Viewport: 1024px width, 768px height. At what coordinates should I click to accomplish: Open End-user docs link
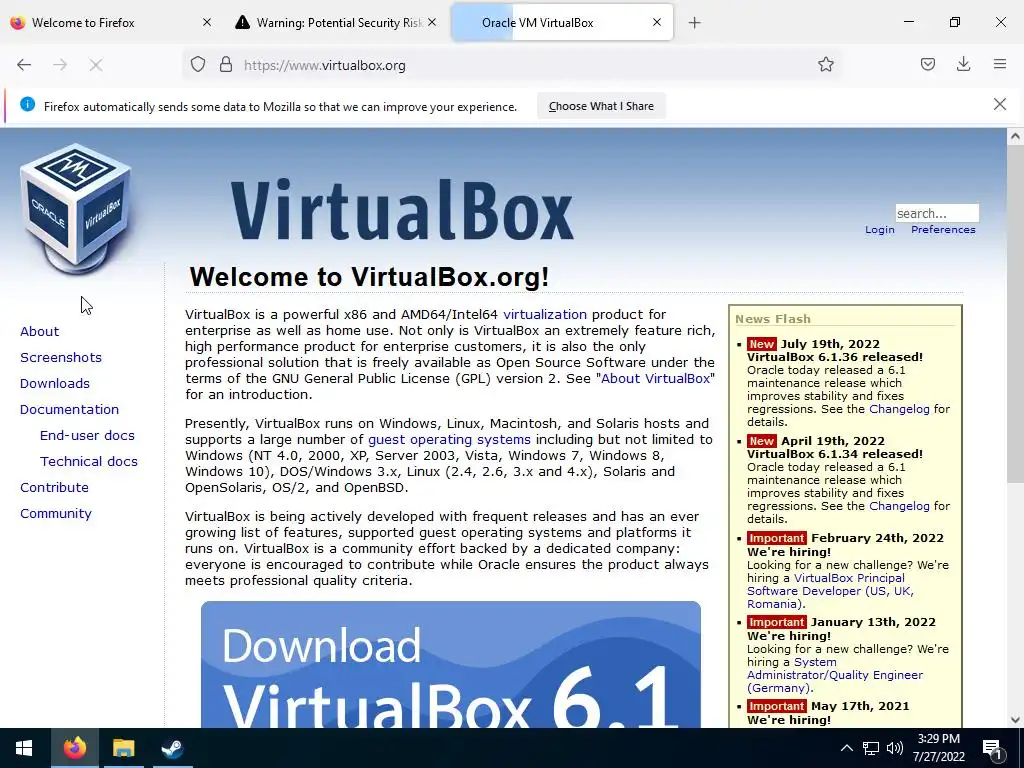click(87, 436)
